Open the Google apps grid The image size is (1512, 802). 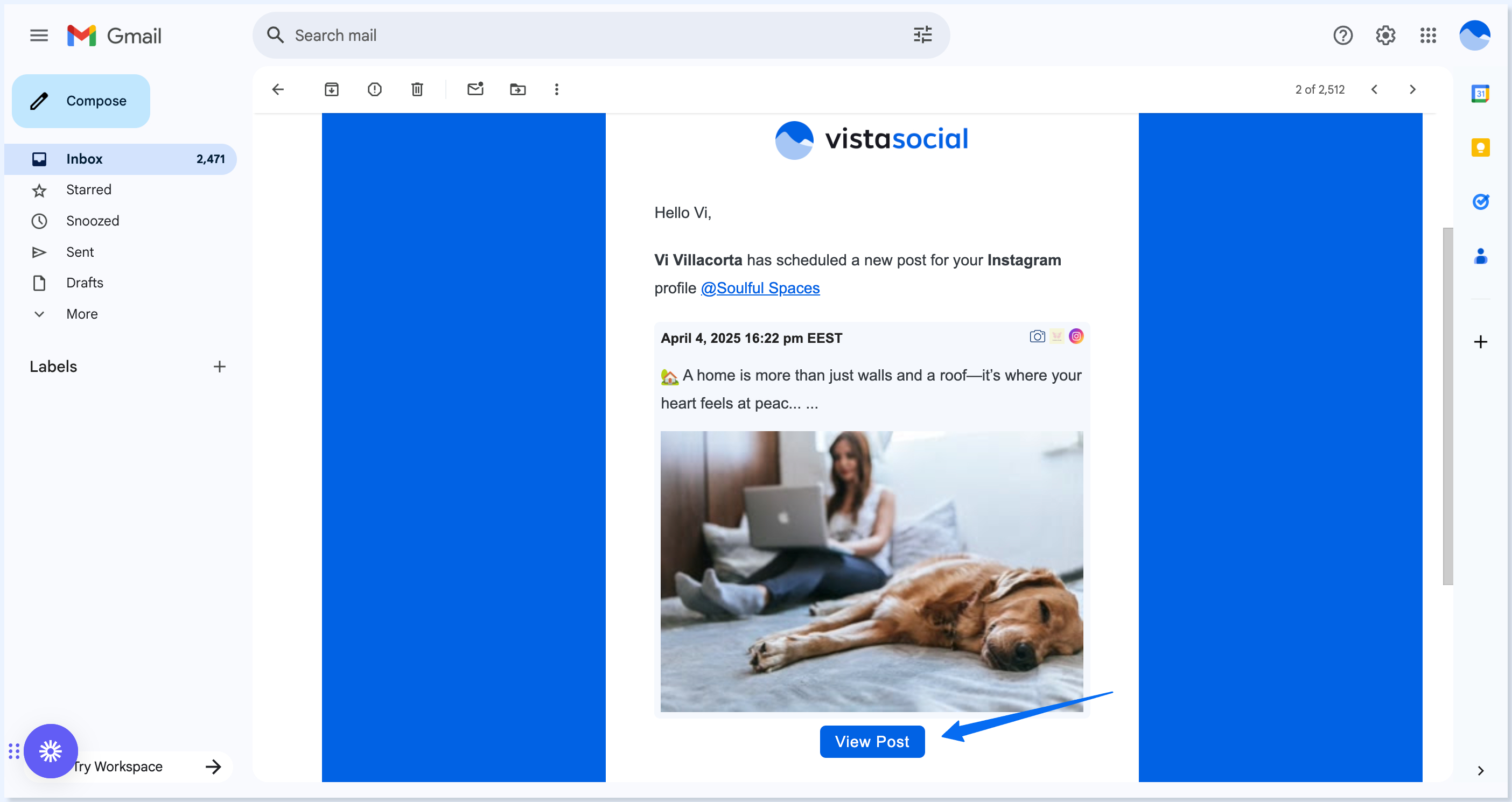(1428, 35)
